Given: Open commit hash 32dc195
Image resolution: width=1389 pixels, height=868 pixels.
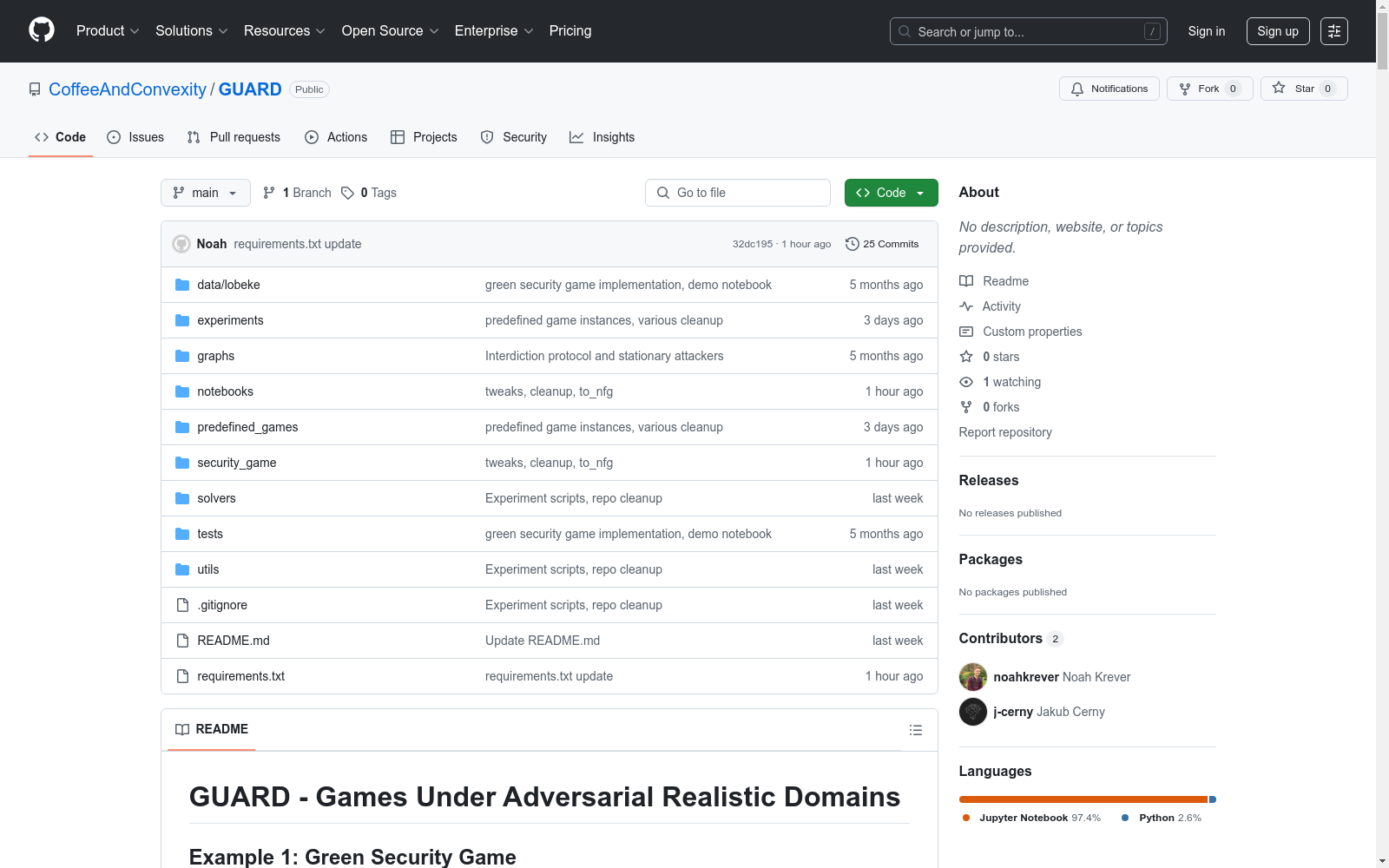Looking at the screenshot, I should point(752,244).
